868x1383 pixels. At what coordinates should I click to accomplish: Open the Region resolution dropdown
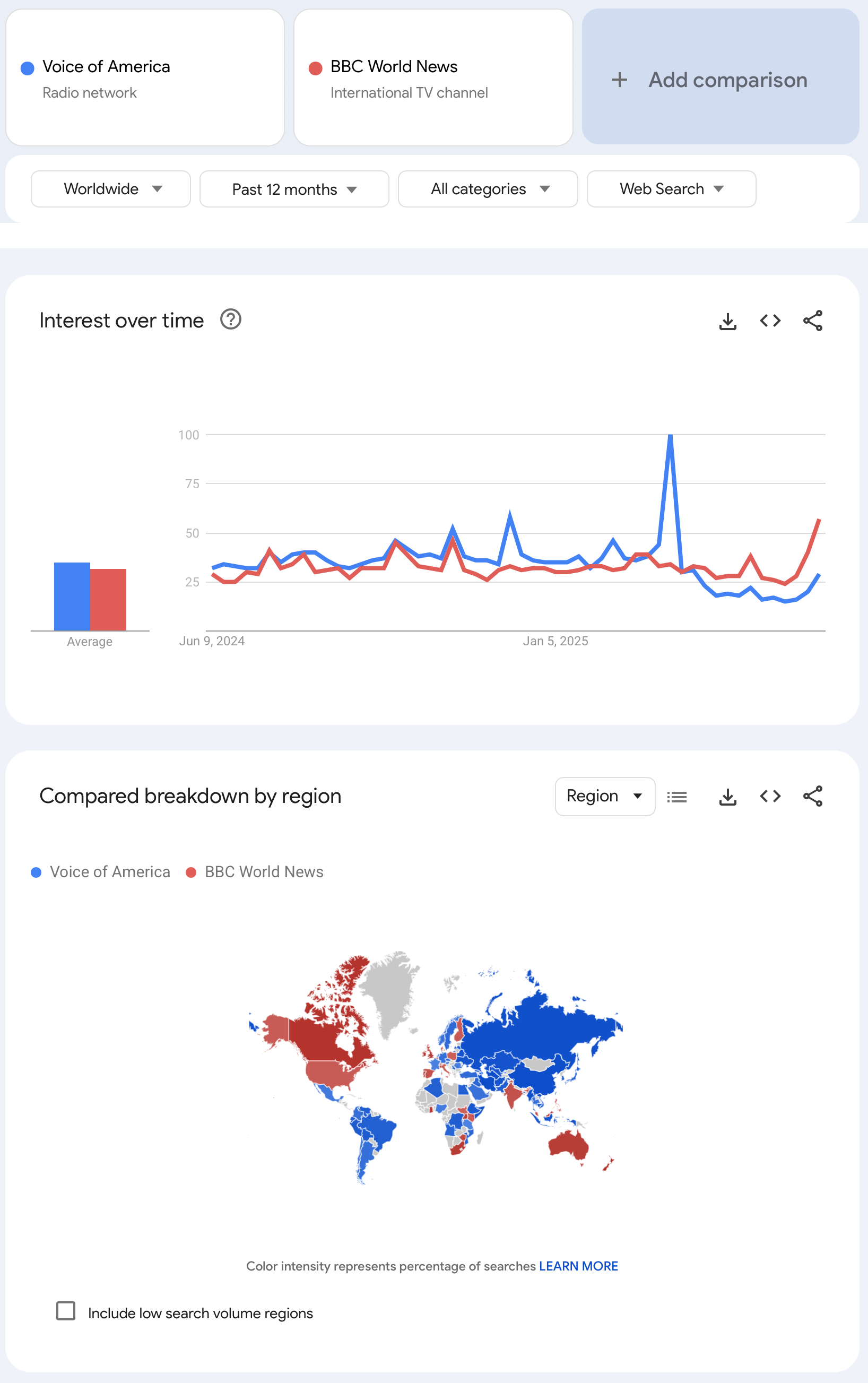604,796
